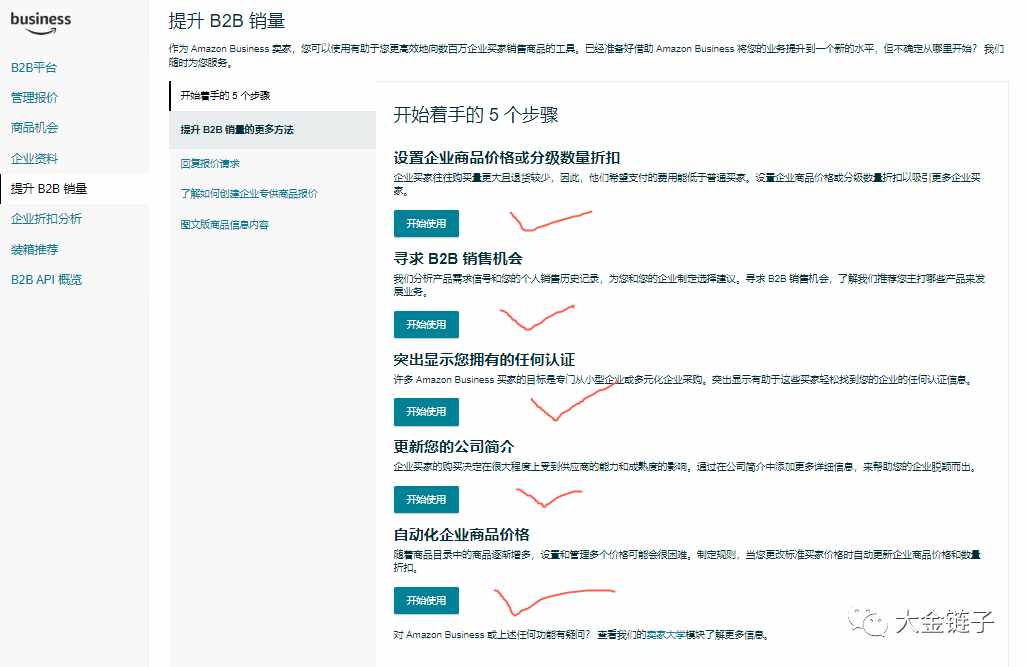The height and width of the screenshot is (667, 1028).
Task: Click the 更新您的公司简介 heading
Action: point(454,447)
